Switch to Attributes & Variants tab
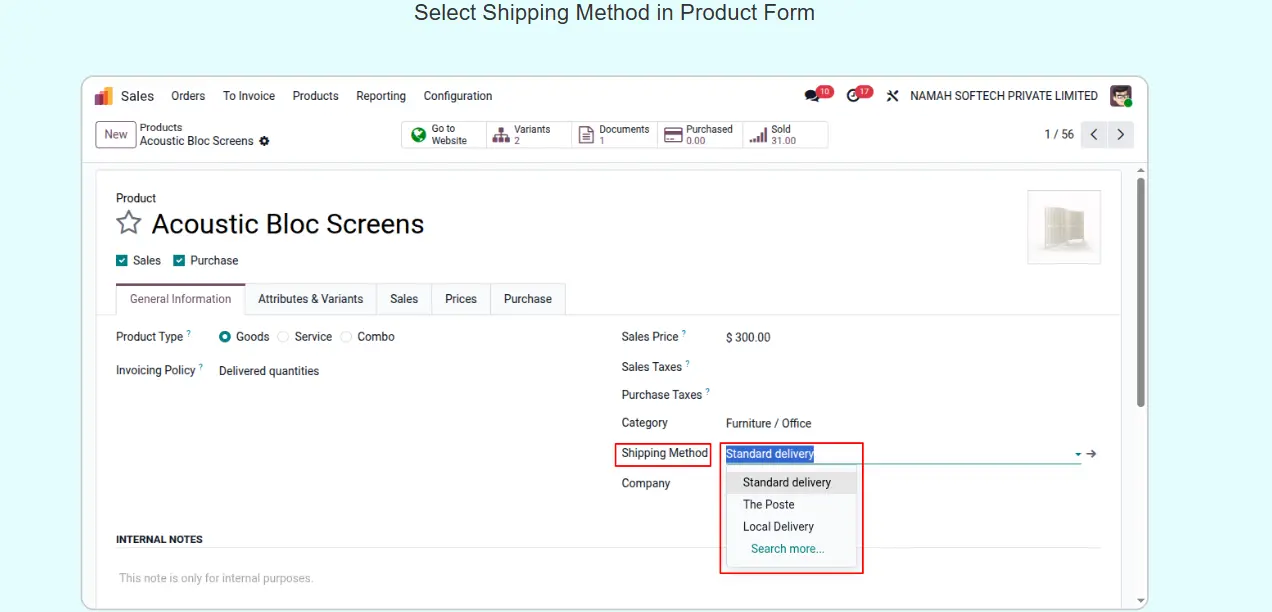This screenshot has width=1272, height=612. click(310, 299)
